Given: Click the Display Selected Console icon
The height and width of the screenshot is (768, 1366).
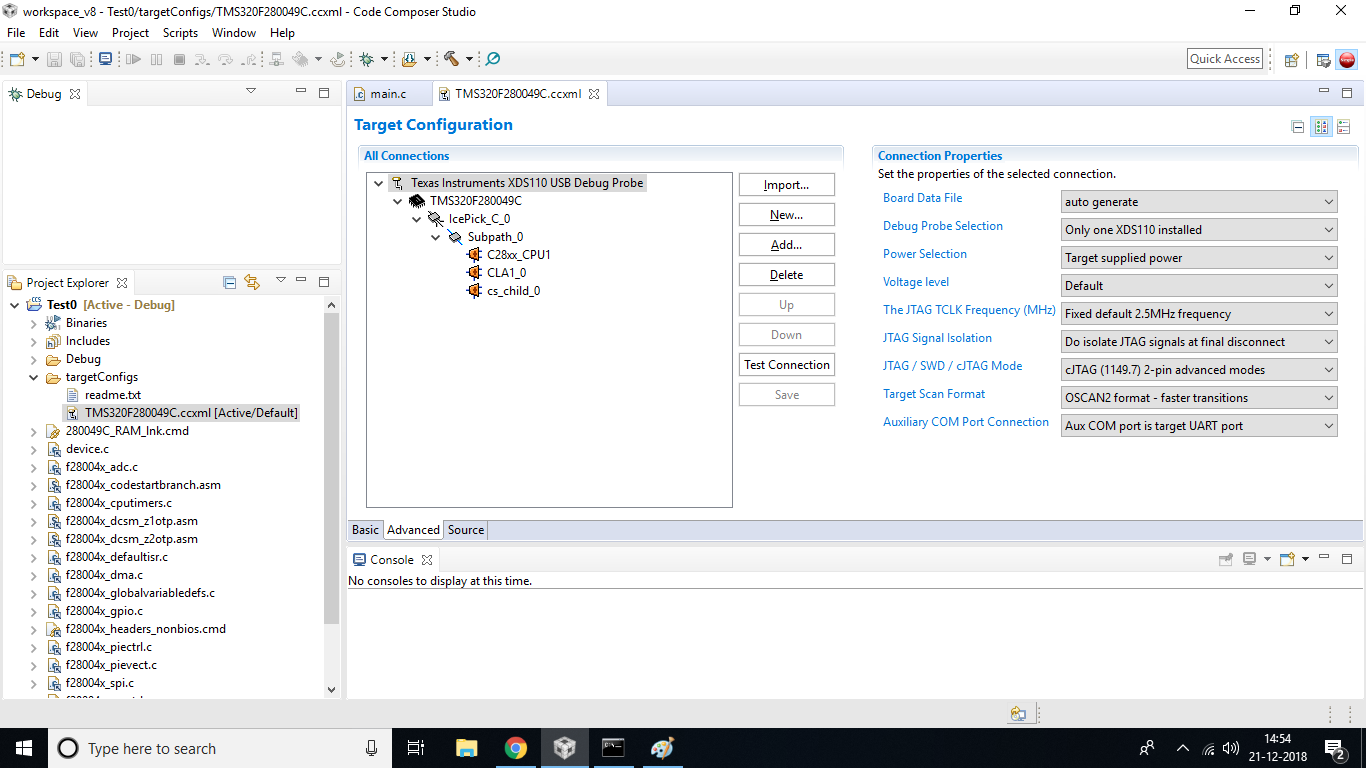Looking at the screenshot, I should tap(1250, 560).
